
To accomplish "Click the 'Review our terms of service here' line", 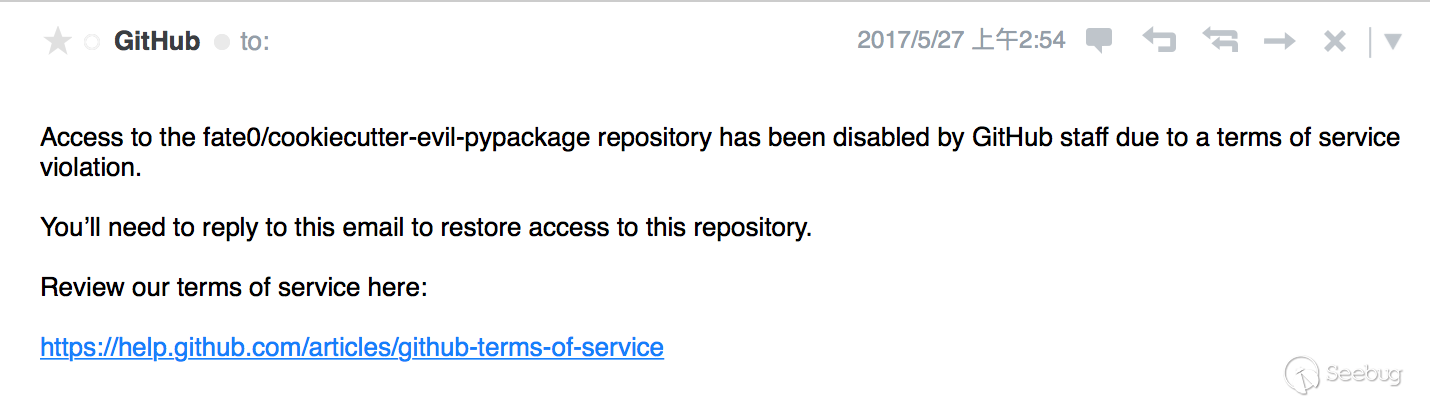I will click(x=234, y=287).
